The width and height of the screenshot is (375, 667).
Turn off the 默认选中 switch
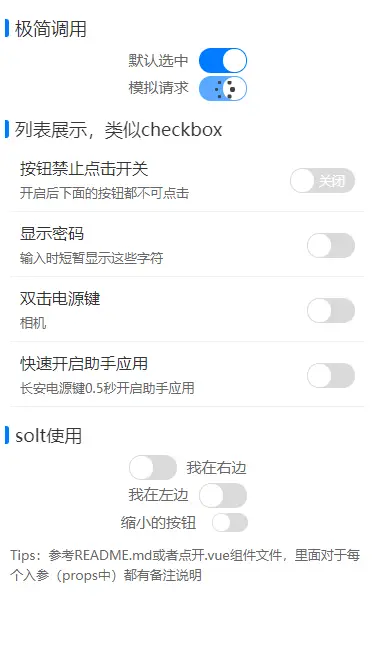(223, 60)
